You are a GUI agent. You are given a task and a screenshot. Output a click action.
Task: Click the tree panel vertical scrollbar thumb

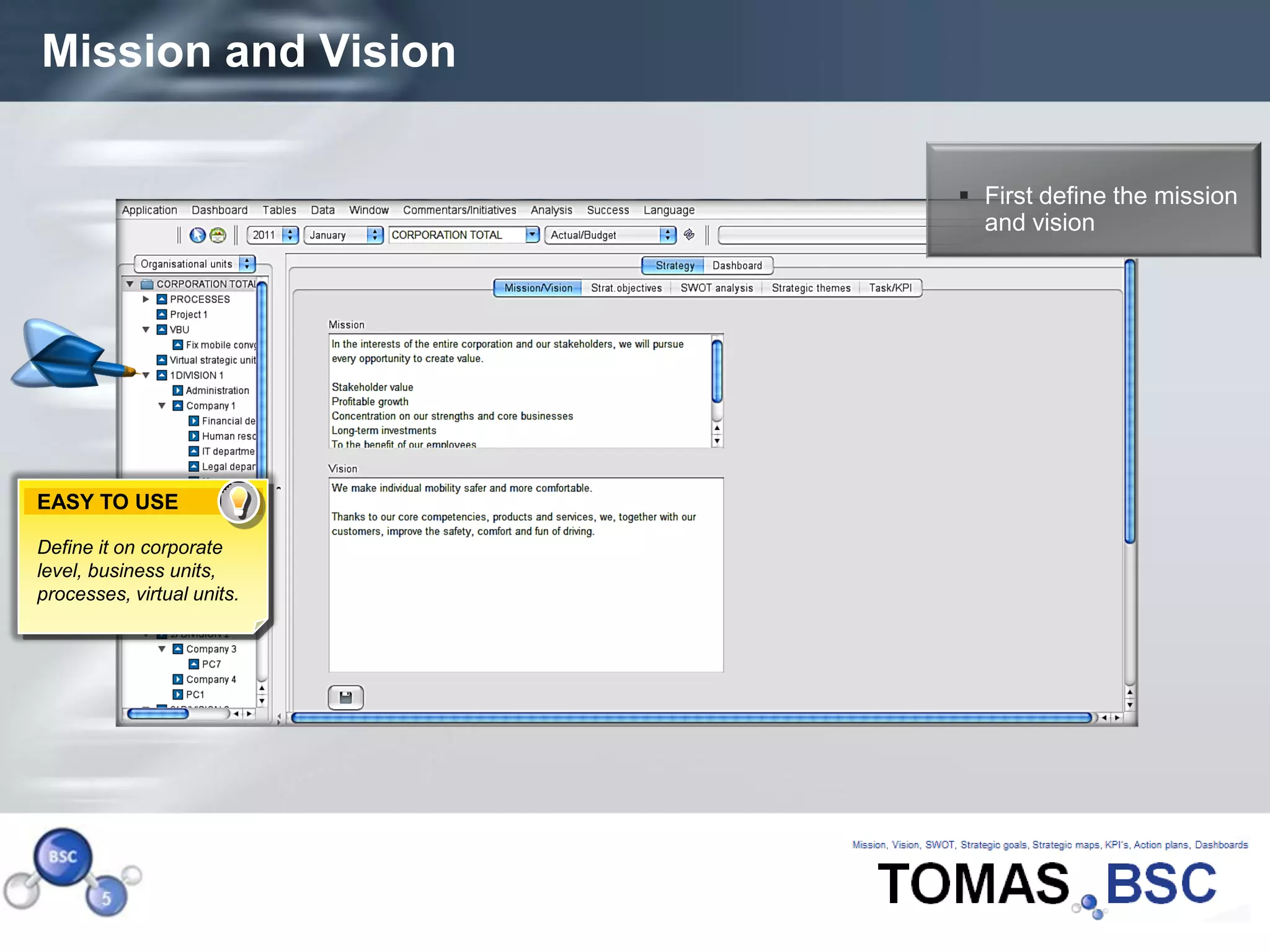pos(262,378)
